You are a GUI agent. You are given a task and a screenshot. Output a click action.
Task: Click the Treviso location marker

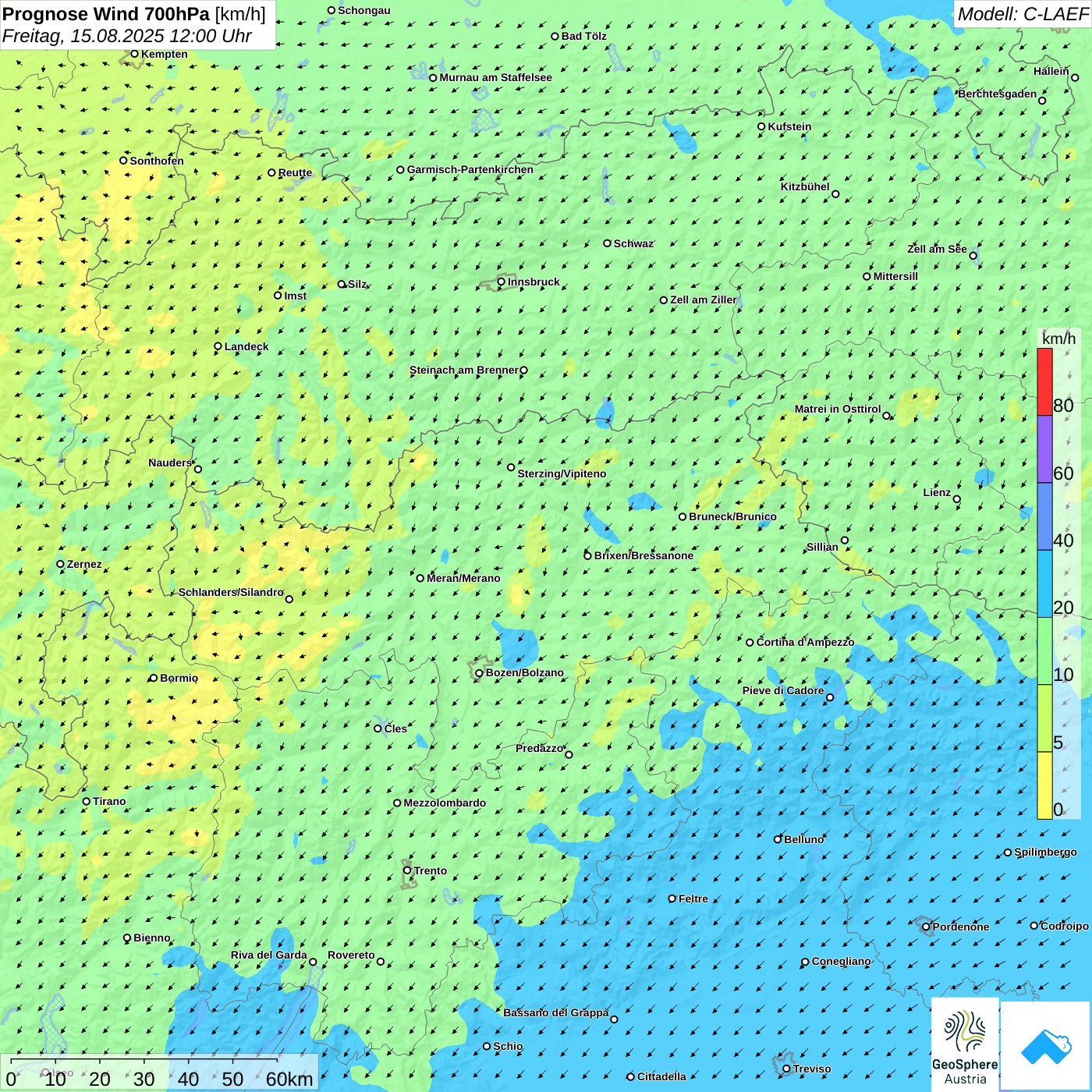pos(786,1069)
